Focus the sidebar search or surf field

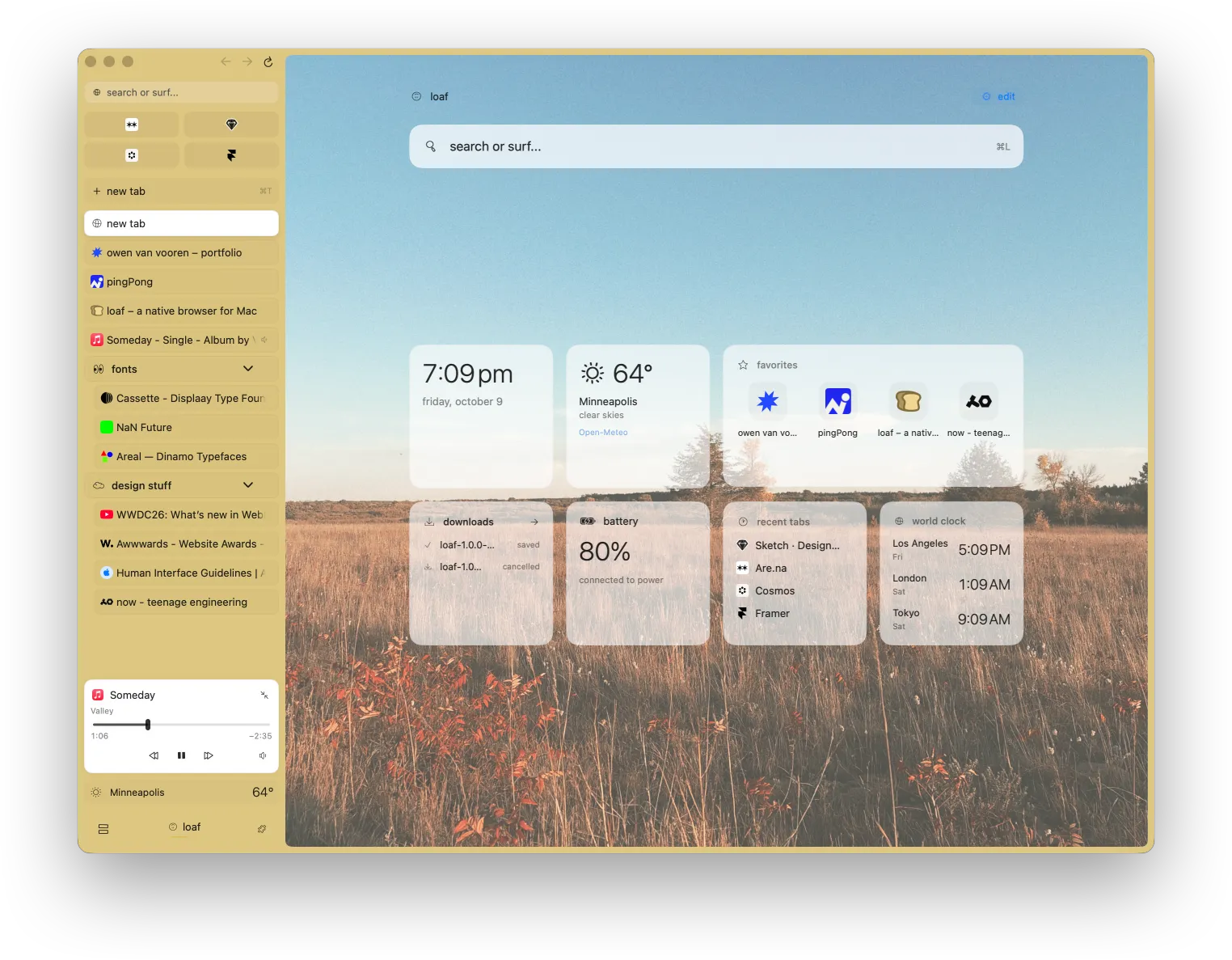pyautogui.click(x=181, y=92)
